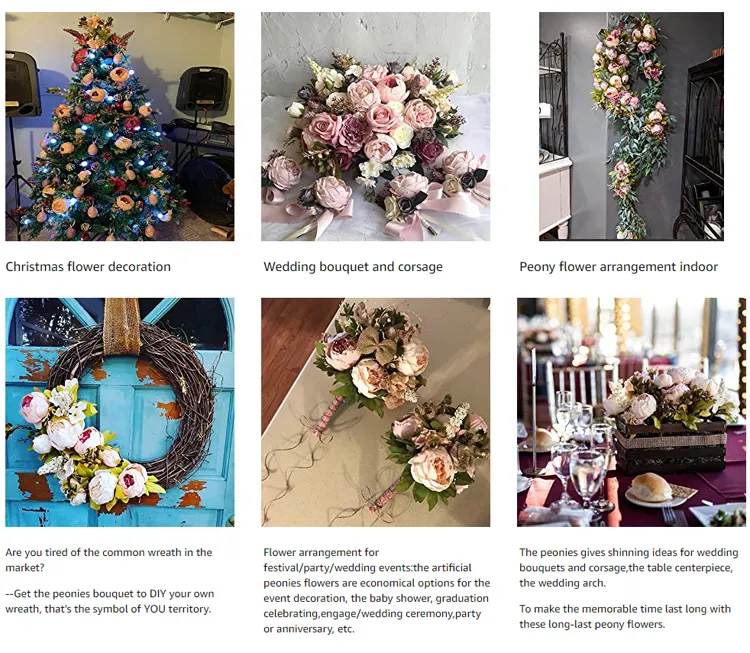Click the "Are you tired of the common wreath" text
This screenshot has width=750, height=653.
(x=109, y=560)
